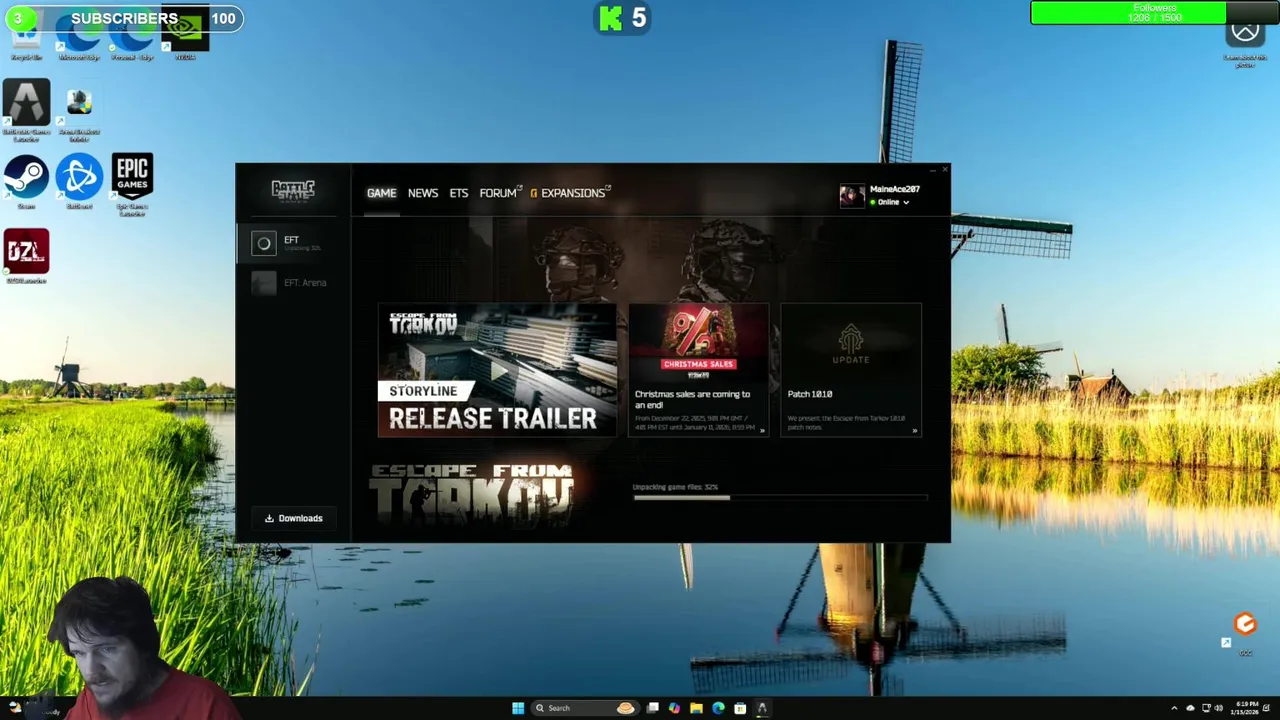Open Copilot from the taskbar

tap(674, 708)
